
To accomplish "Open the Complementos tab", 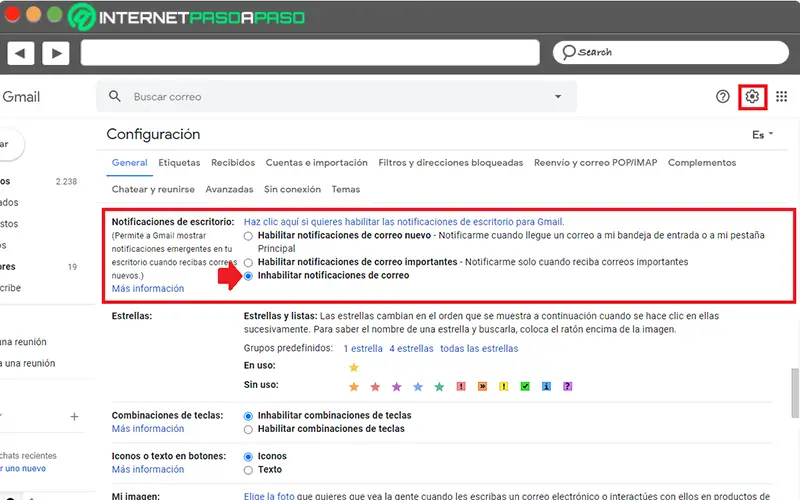I will click(x=702, y=163).
